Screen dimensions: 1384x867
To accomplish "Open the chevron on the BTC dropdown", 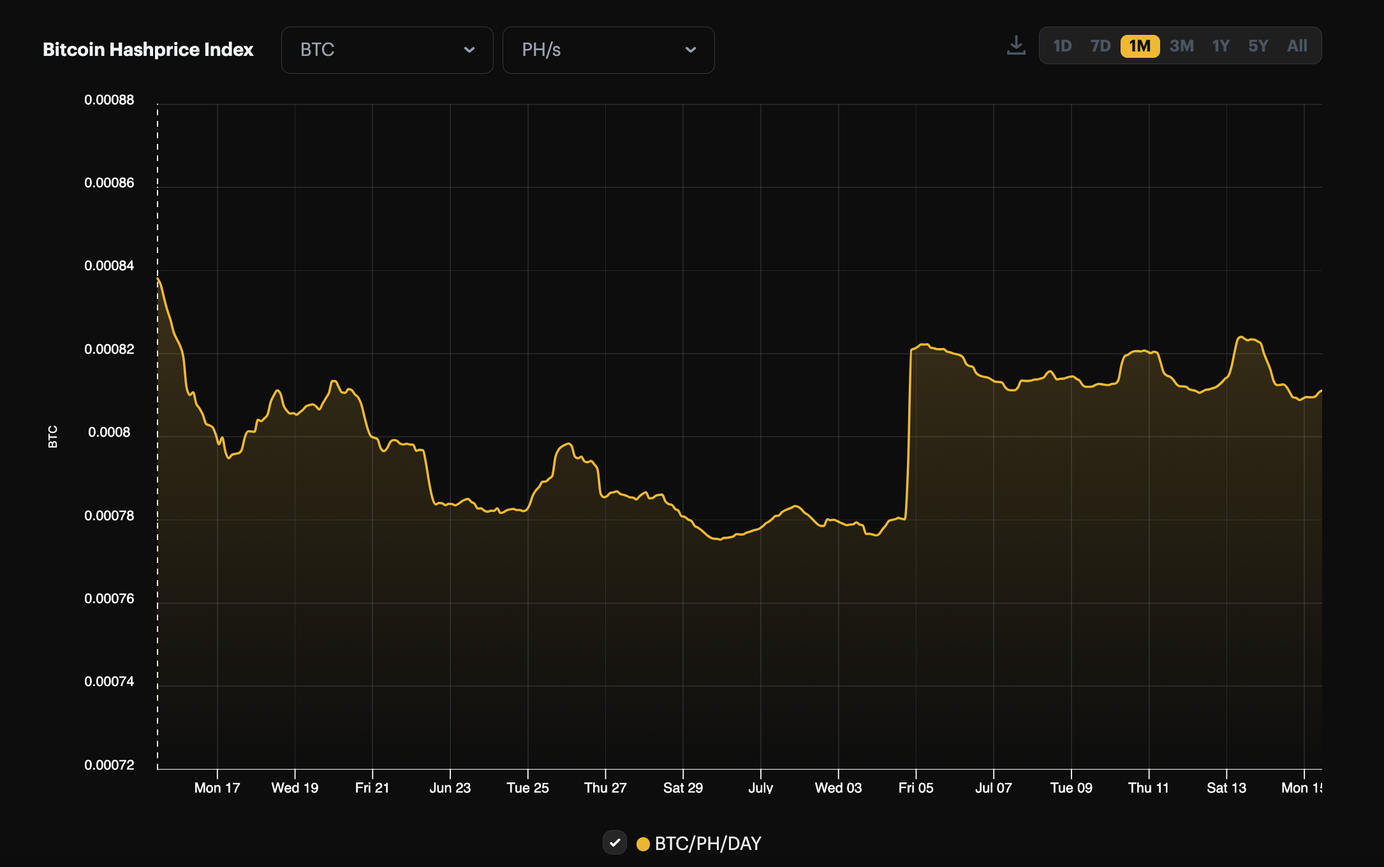I will coord(470,49).
